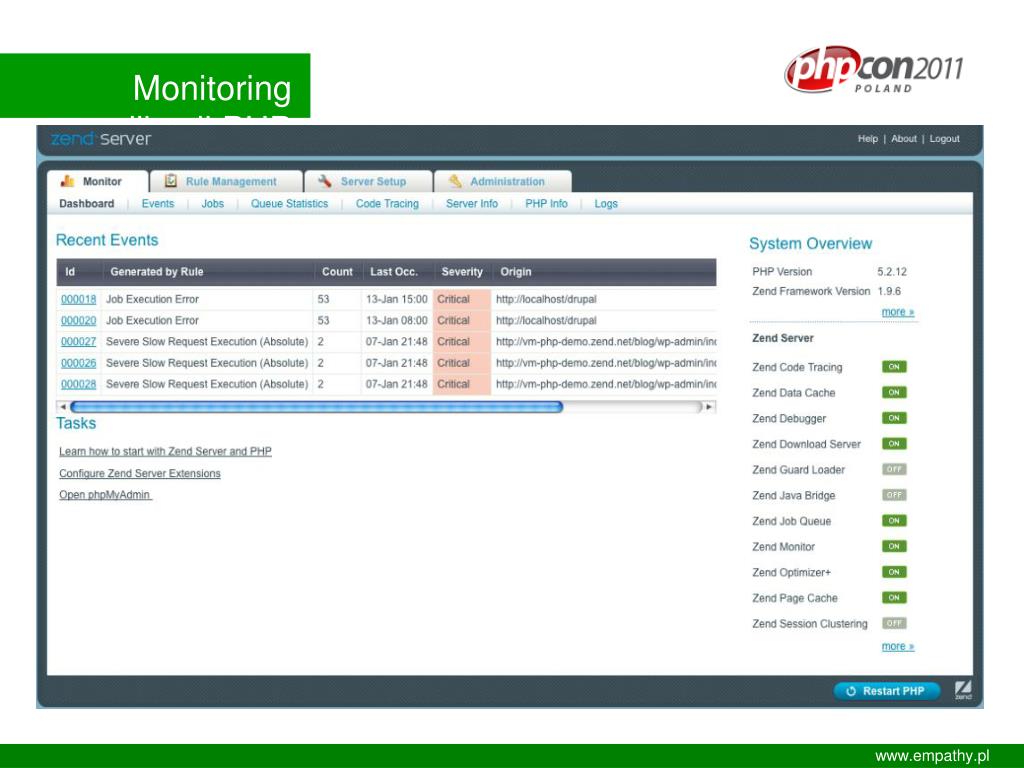Open the Administration tab
Screen dimensions: 1024x768
click(502, 182)
